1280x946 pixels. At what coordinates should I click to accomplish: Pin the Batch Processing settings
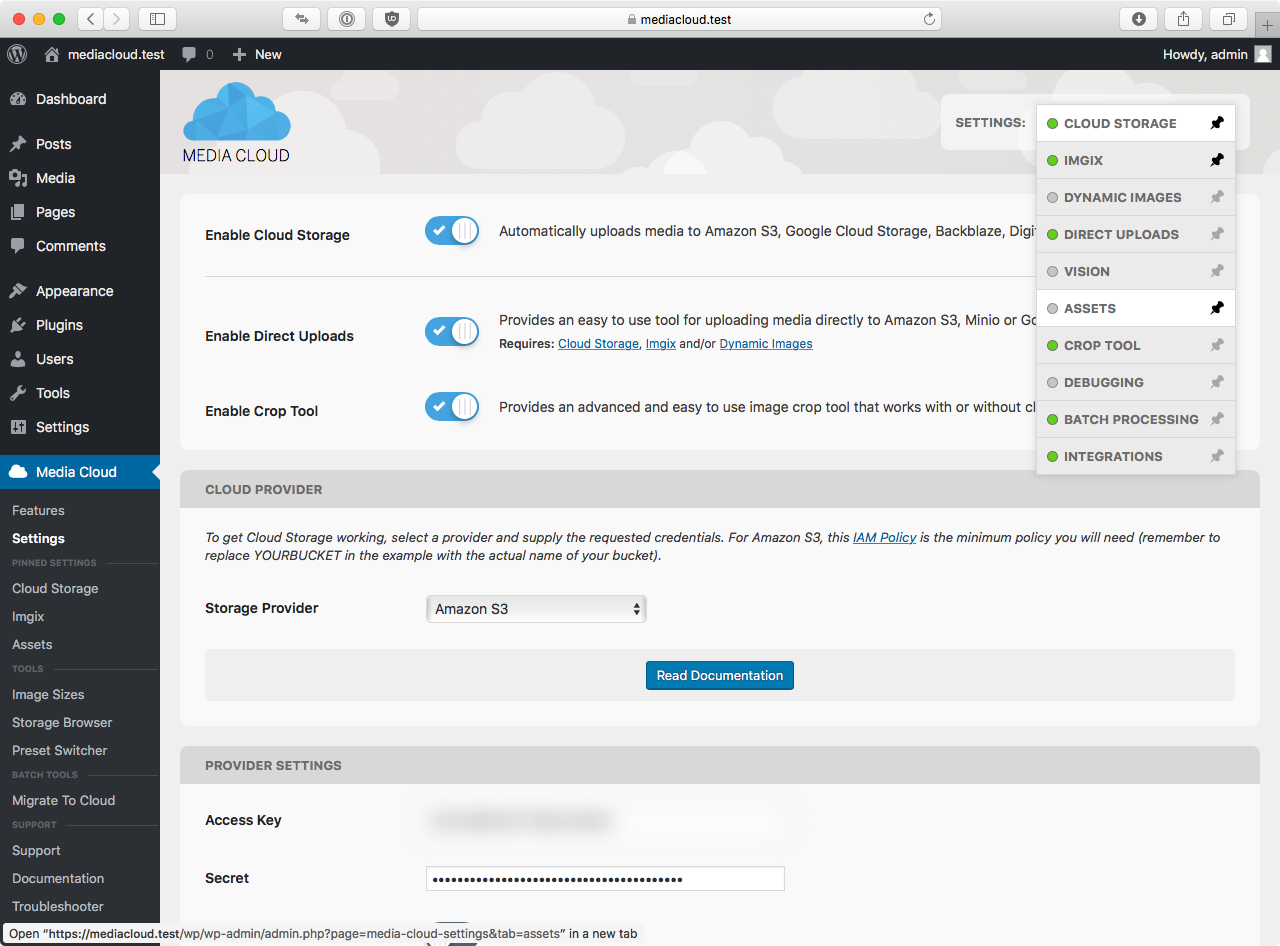pos(1216,419)
